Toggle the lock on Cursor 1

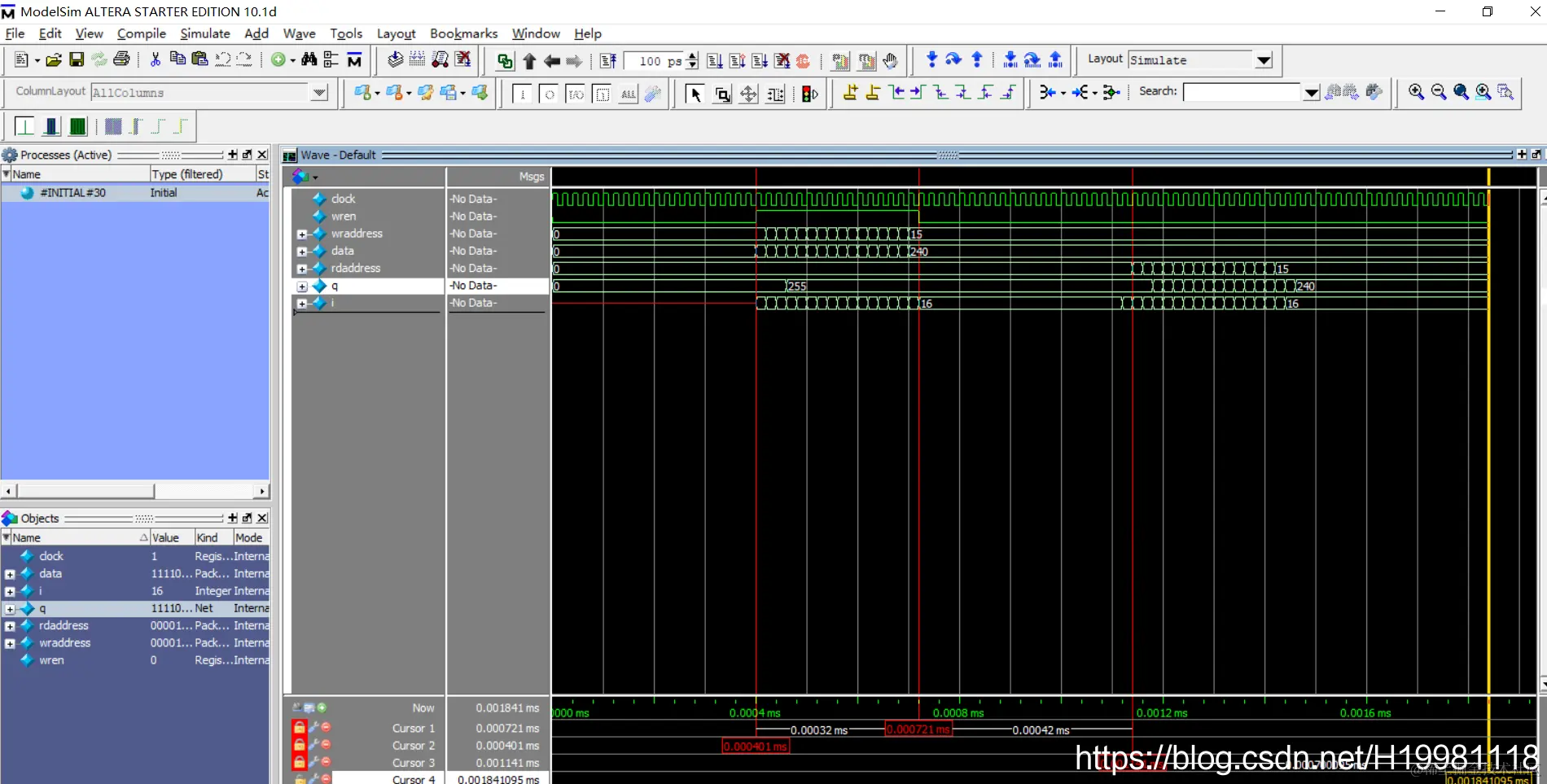pyautogui.click(x=299, y=727)
